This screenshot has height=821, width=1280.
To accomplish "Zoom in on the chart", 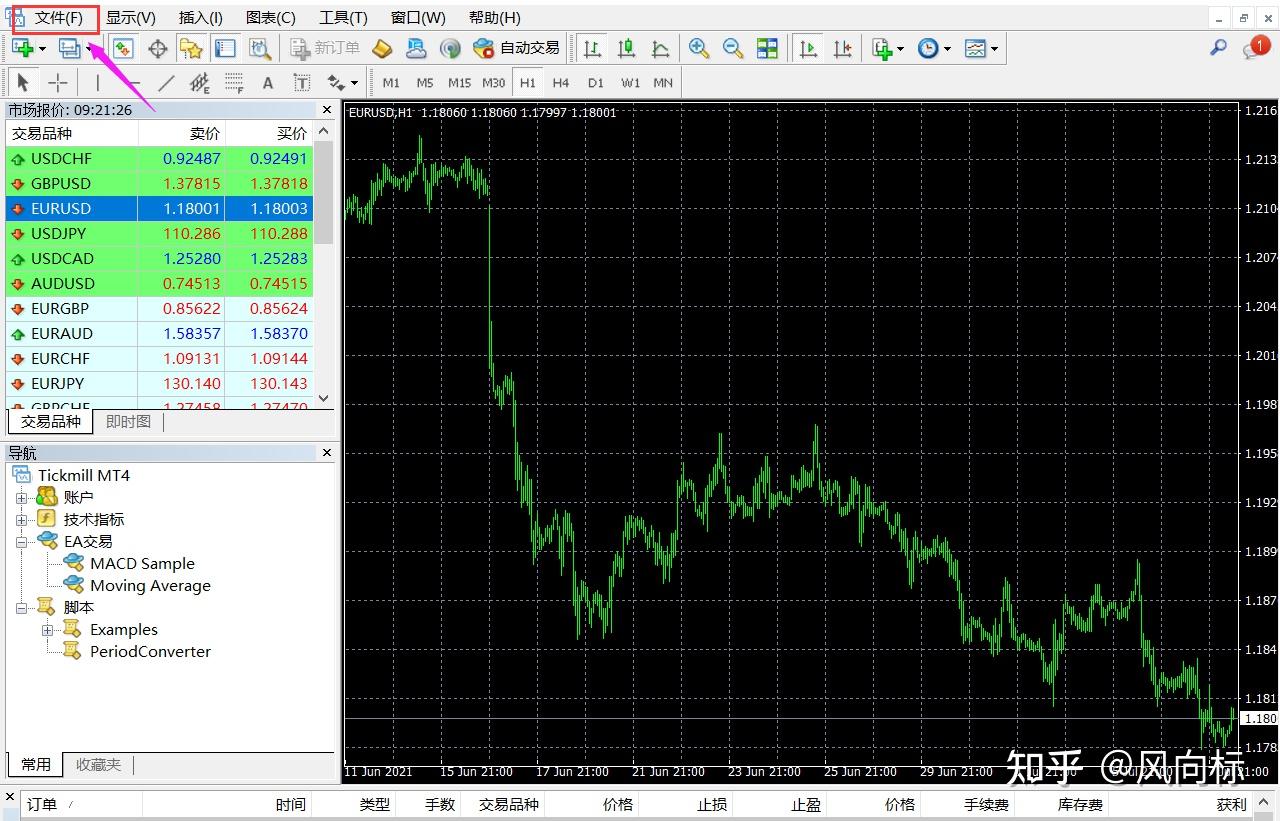I will point(699,48).
